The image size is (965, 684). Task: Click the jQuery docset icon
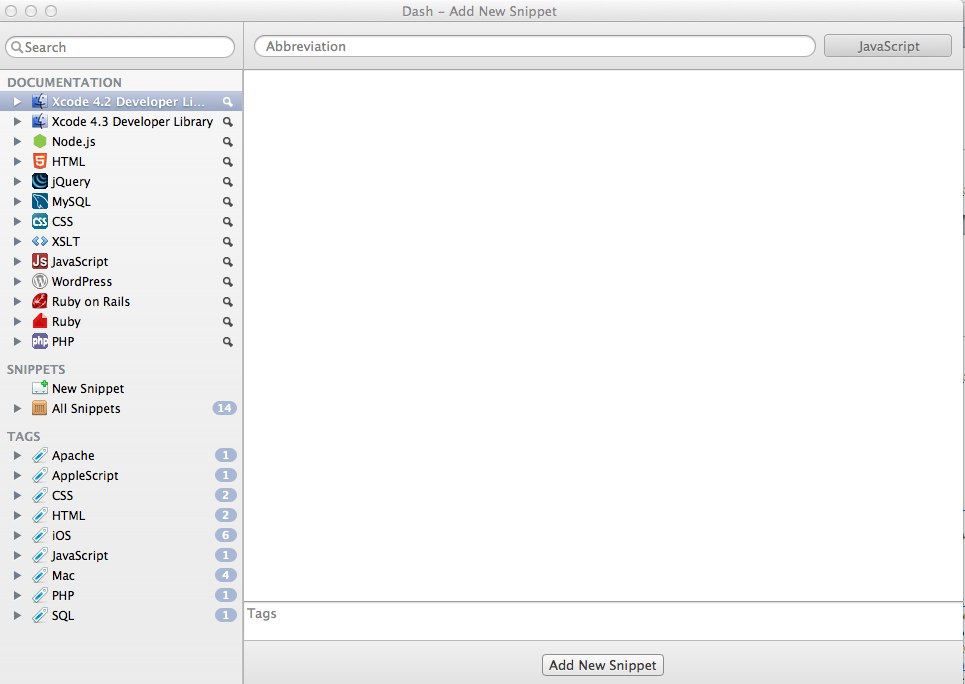pyautogui.click(x=40, y=182)
